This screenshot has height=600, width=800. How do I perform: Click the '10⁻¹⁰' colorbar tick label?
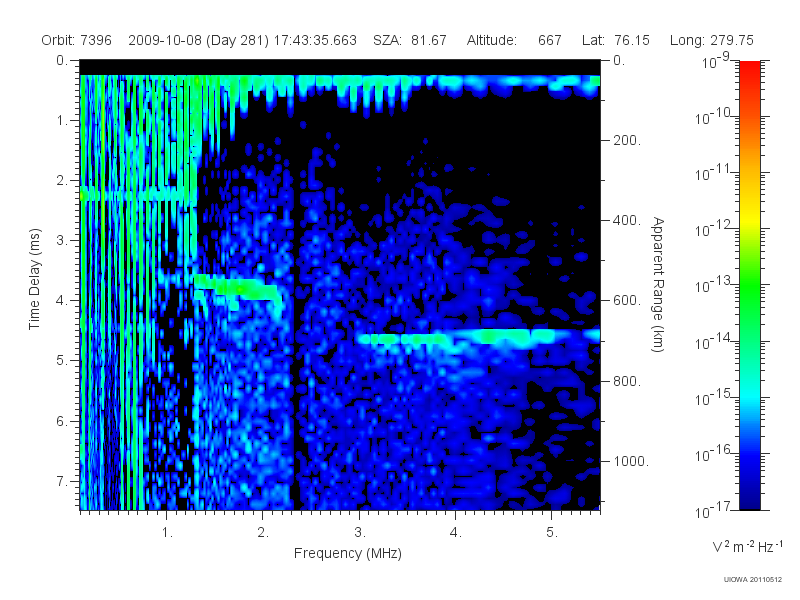tap(715, 117)
